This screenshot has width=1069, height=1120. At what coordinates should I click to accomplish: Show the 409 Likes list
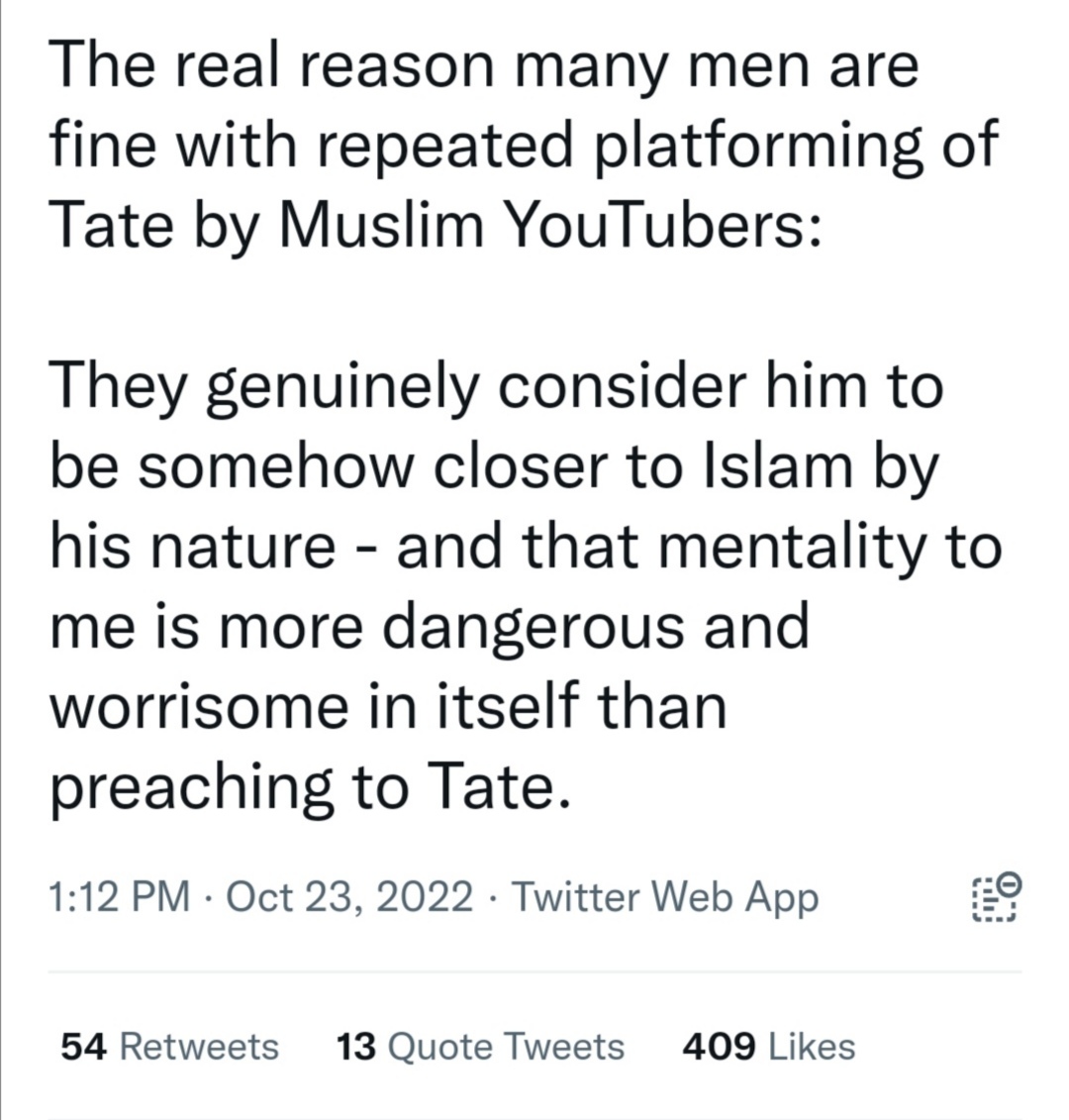[x=768, y=1047]
